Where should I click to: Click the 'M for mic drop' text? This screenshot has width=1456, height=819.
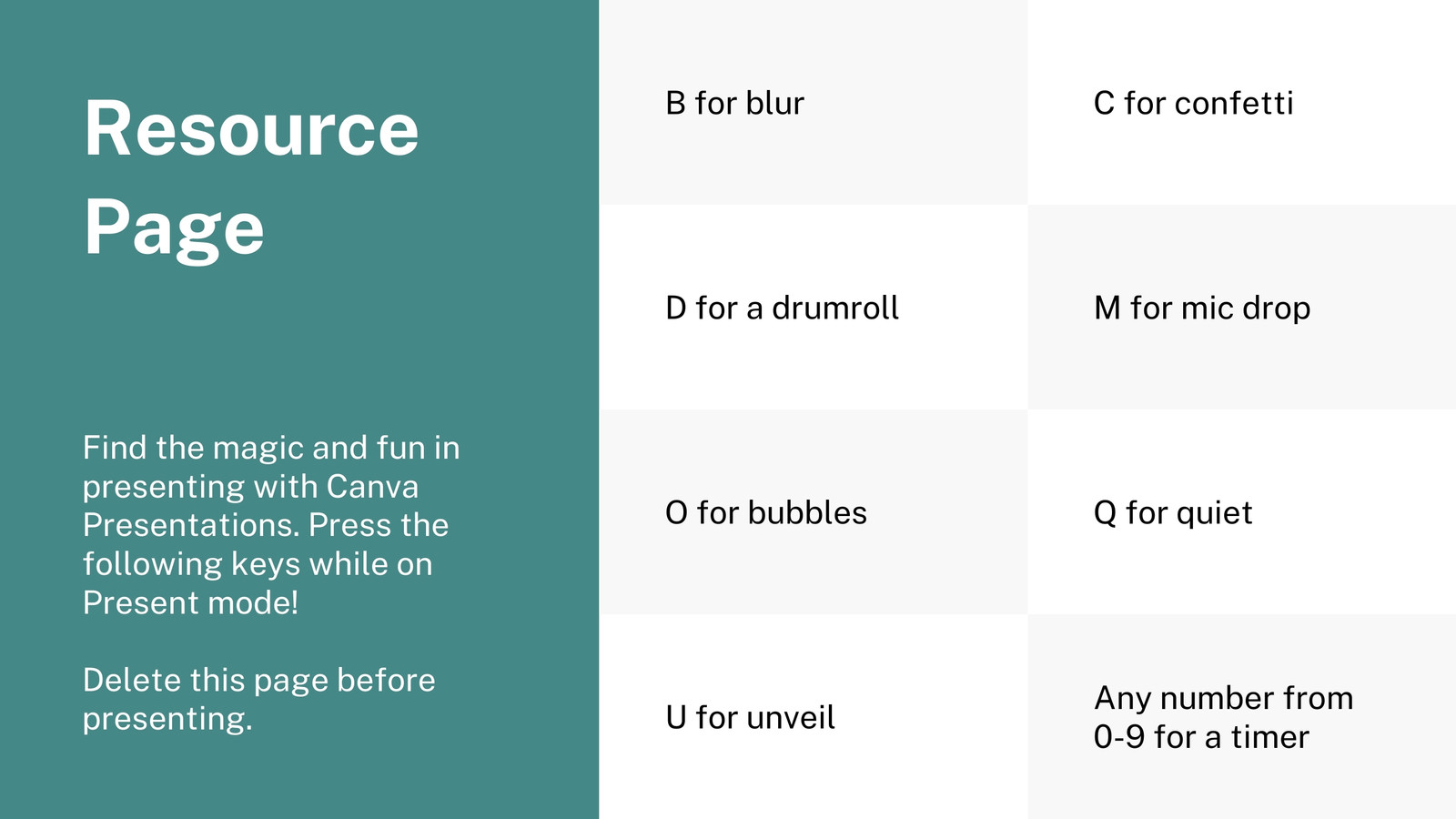point(1202,308)
